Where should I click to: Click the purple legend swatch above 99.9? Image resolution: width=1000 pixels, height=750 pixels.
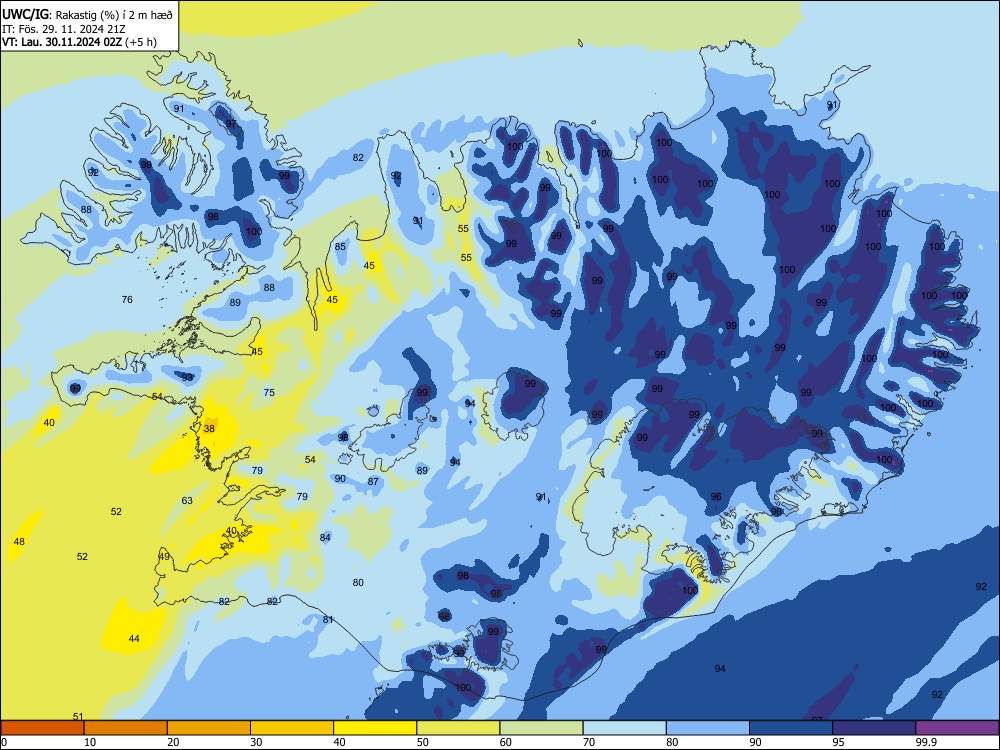pos(957,728)
